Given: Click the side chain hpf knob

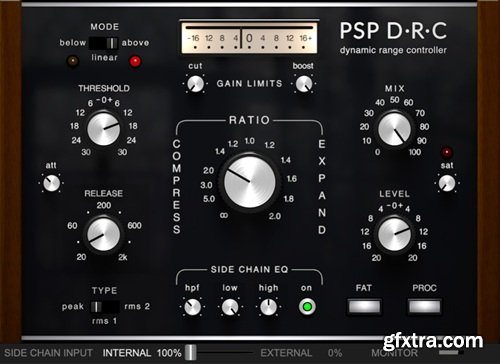Looking at the screenshot, I should [x=193, y=307].
